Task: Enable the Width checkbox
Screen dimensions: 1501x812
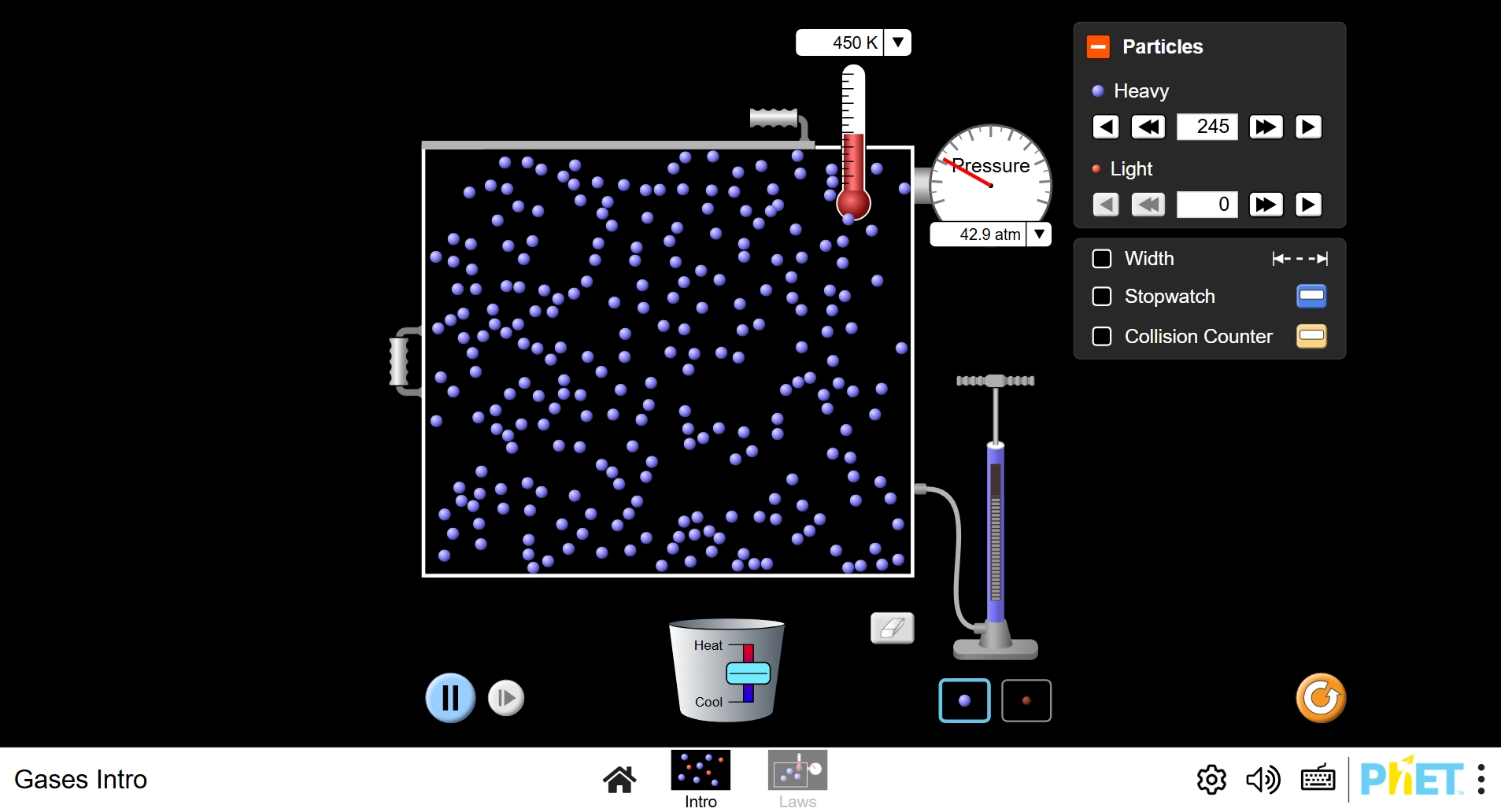Action: tap(1102, 259)
